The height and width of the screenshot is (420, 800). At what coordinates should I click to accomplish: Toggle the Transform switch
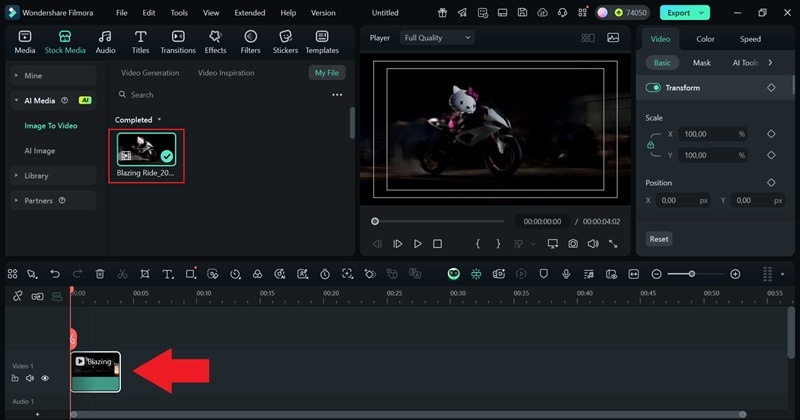click(653, 88)
